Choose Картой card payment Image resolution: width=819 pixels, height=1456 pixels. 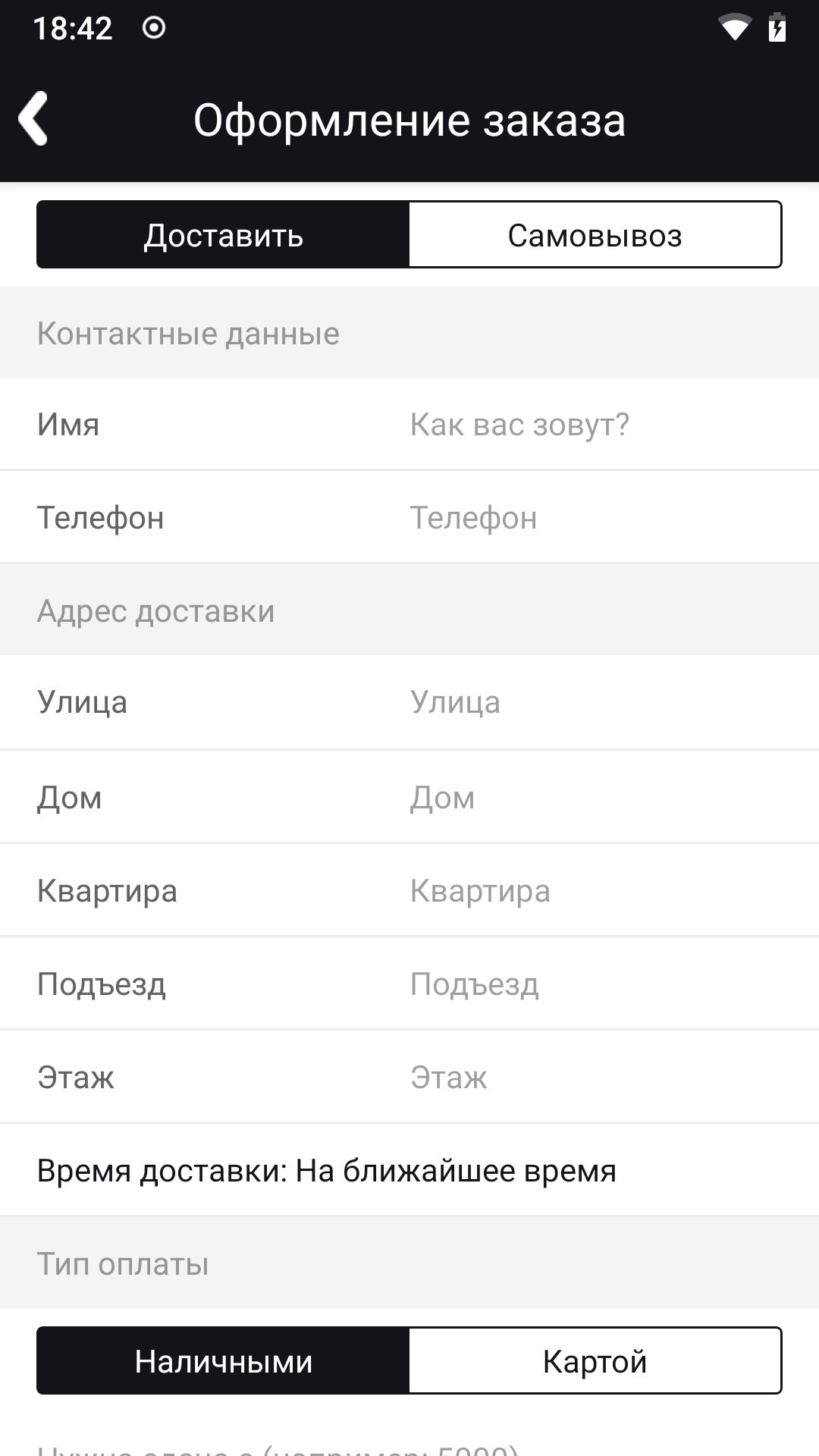coord(595,1361)
